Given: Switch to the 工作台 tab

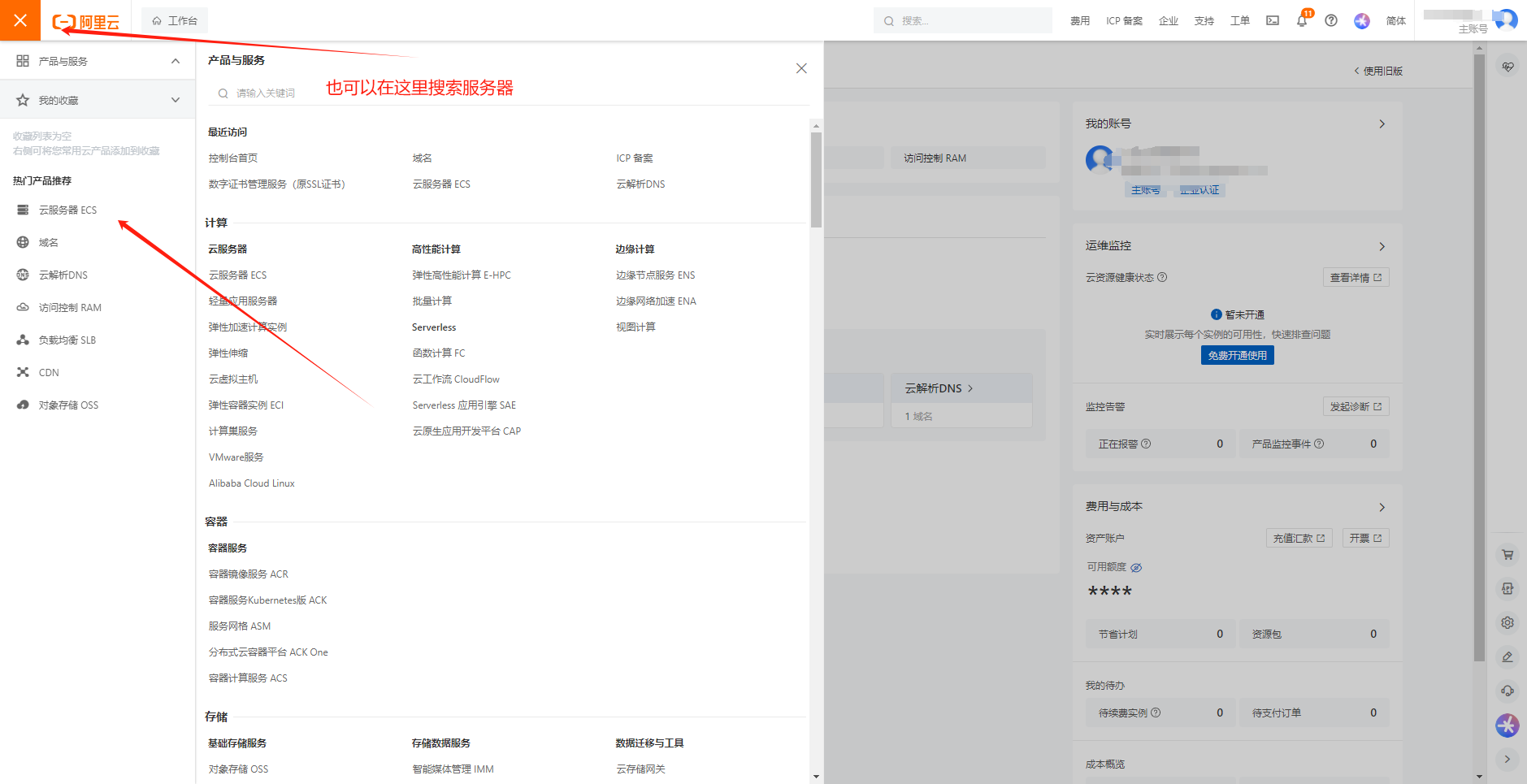Looking at the screenshot, I should point(174,19).
